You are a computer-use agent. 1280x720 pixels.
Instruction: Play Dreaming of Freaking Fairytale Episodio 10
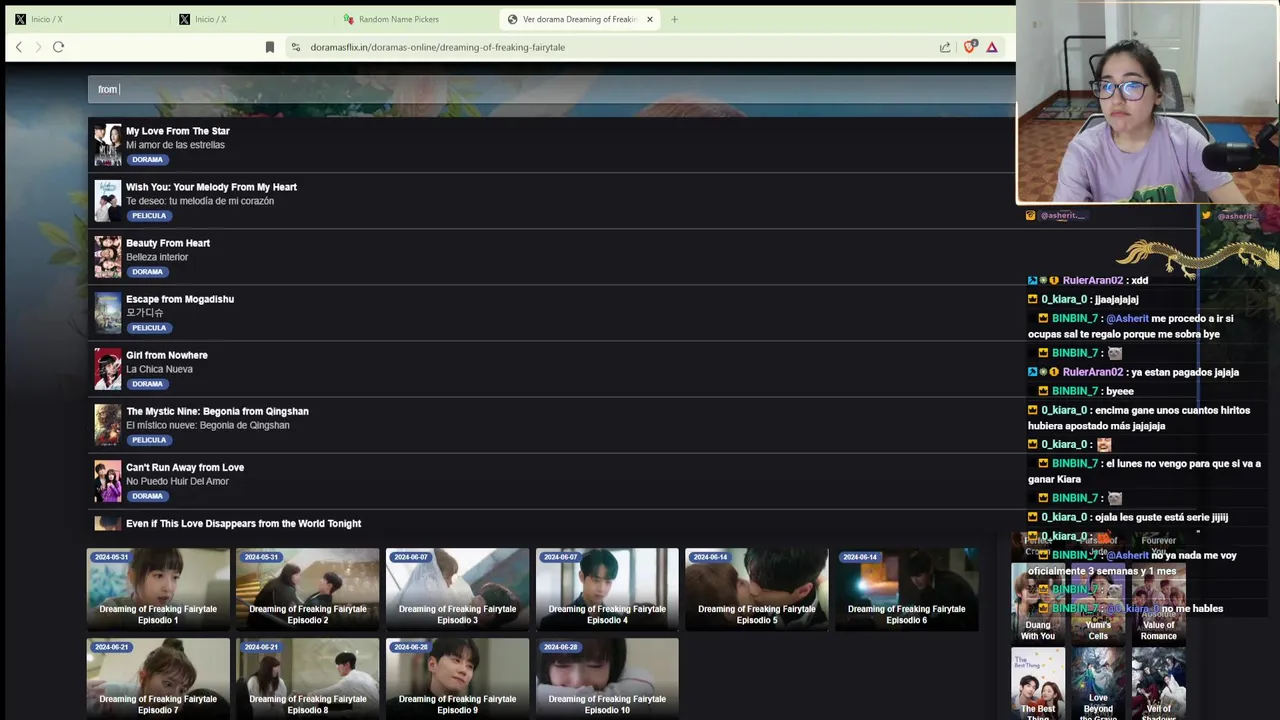pos(607,679)
